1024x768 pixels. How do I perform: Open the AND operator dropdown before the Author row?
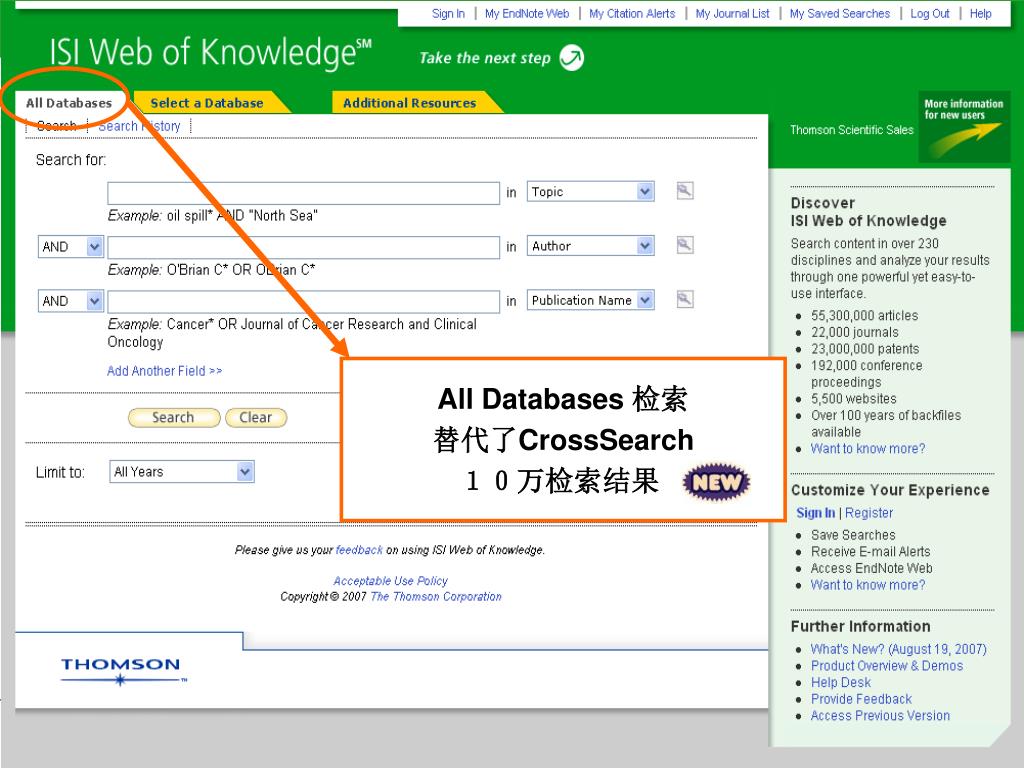pyautogui.click(x=71, y=247)
